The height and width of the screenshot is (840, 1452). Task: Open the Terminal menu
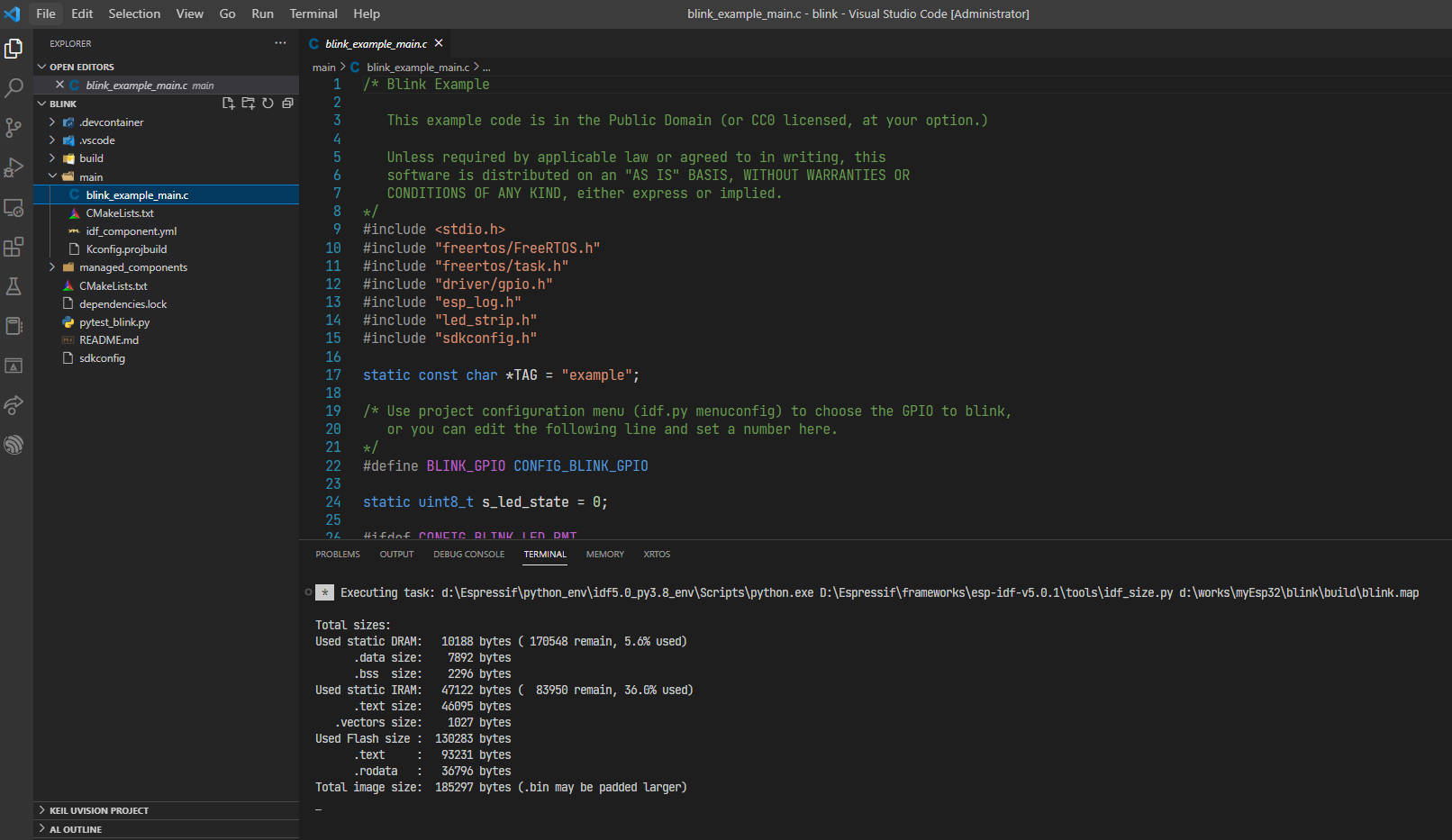tap(313, 14)
